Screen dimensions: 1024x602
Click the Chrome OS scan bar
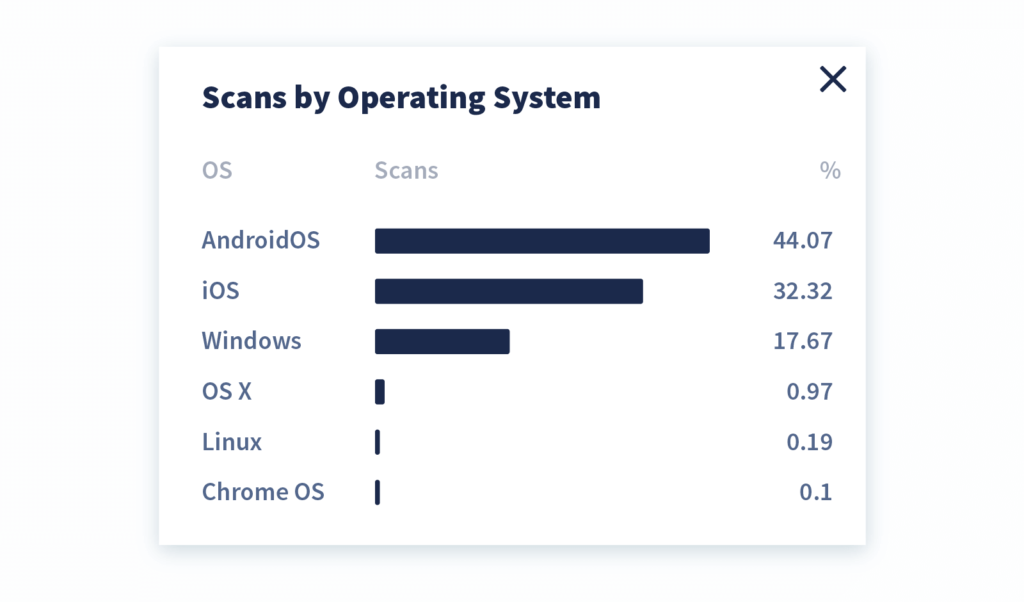coord(378,492)
